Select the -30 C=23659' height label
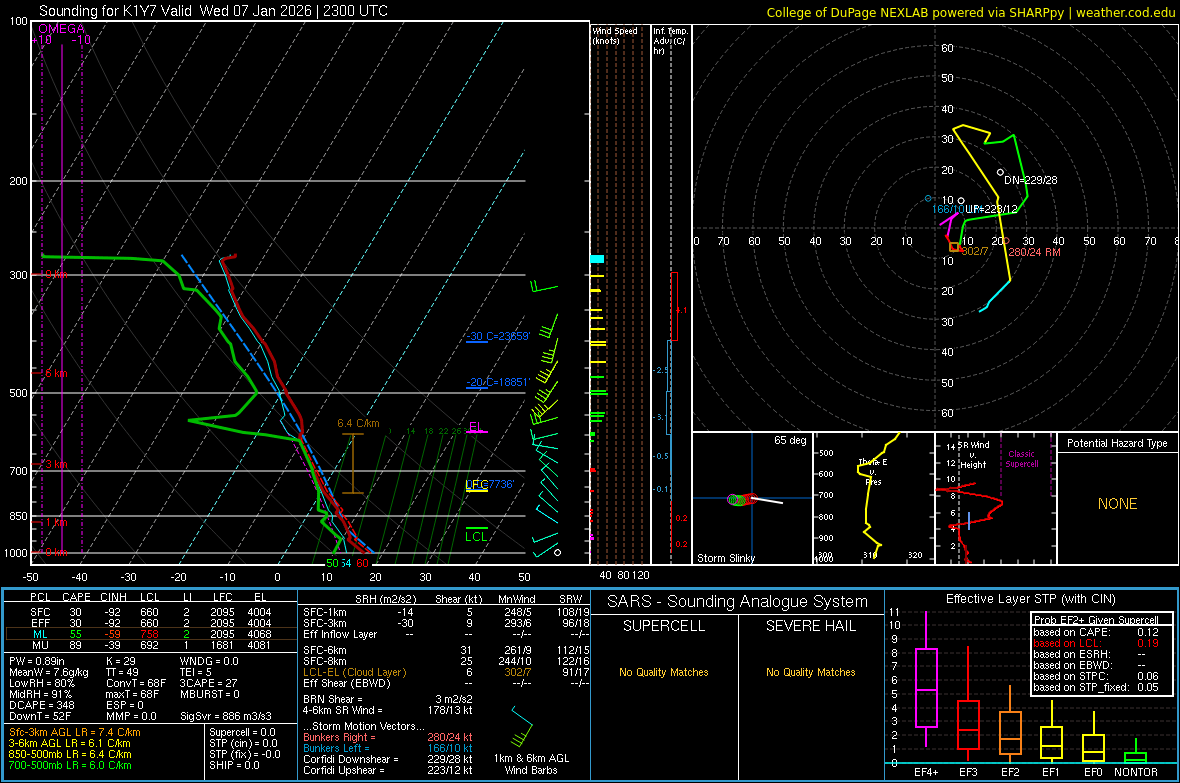 (x=497, y=336)
